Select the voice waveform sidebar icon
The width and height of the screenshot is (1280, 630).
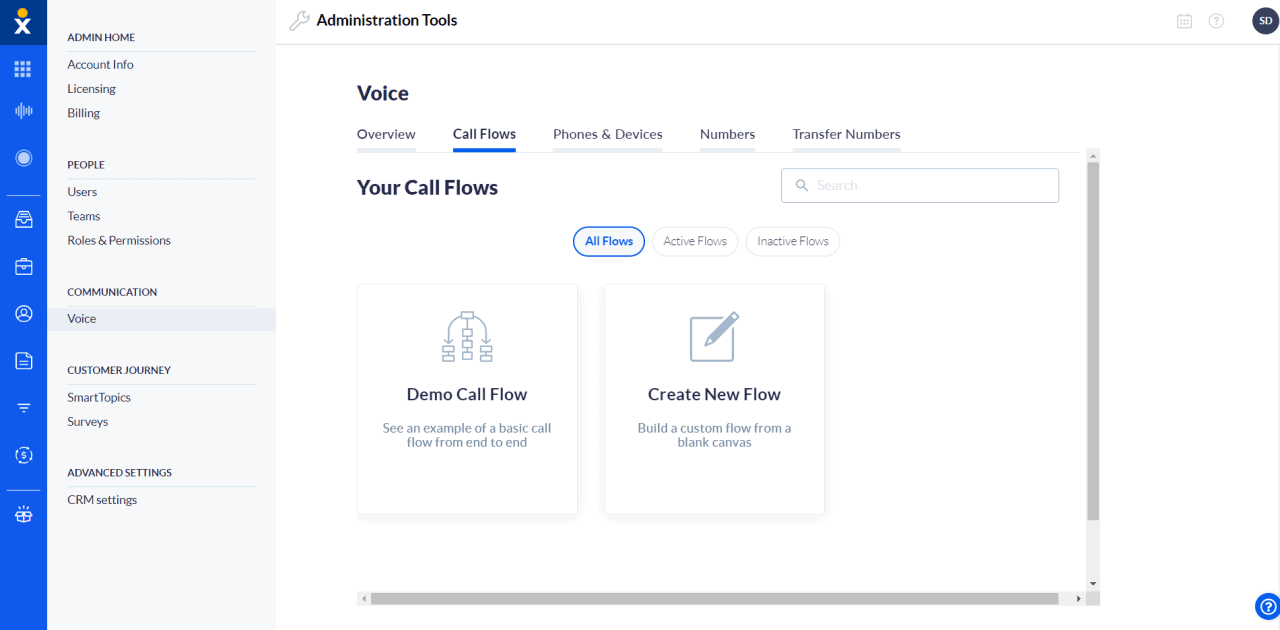(23, 111)
